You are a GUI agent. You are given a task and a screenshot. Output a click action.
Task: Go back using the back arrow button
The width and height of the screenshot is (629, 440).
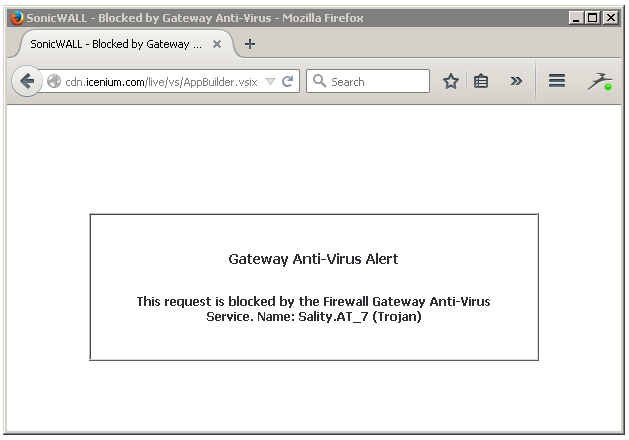click(27, 81)
